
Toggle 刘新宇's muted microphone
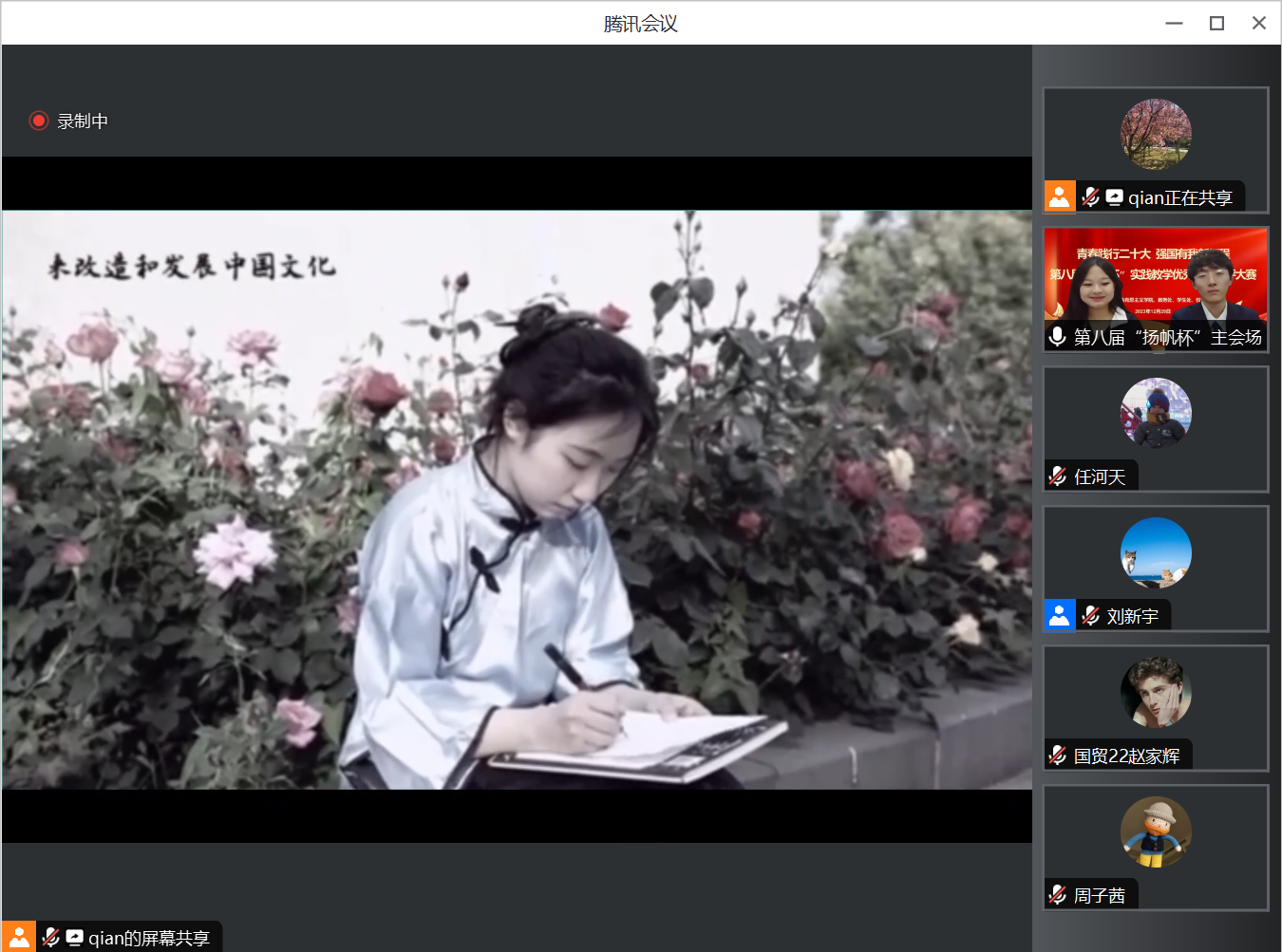[x=1089, y=615]
